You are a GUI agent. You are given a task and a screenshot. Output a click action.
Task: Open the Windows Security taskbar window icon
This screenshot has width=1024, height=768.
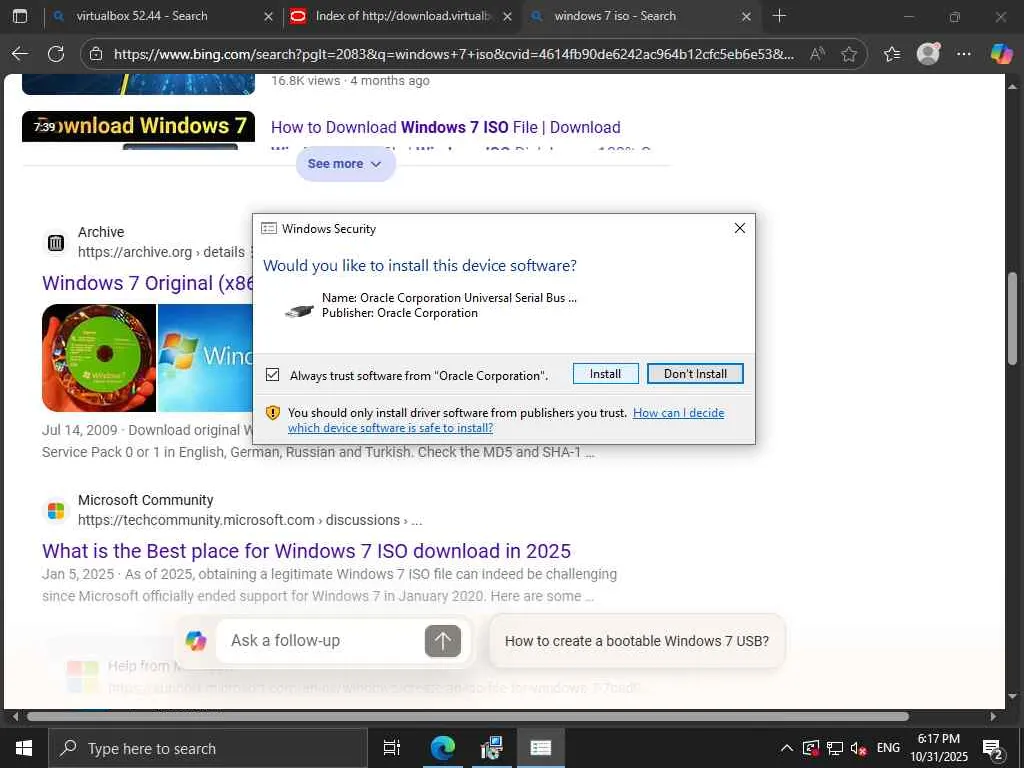point(541,748)
